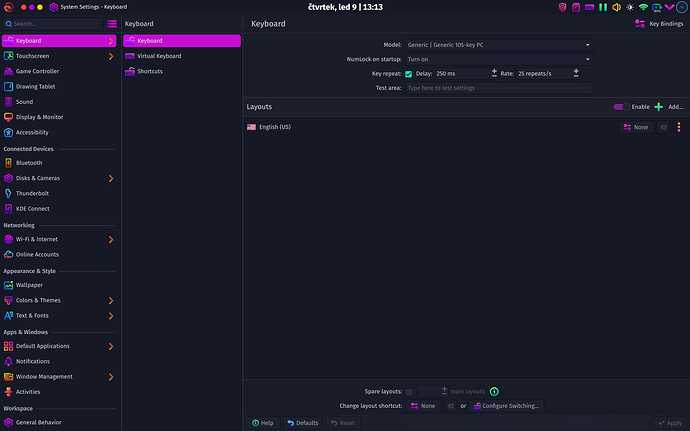Click the volume icon in system tray

(616, 7)
